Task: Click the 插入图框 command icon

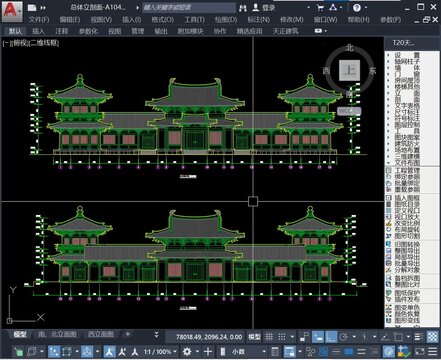Action: click(389, 198)
